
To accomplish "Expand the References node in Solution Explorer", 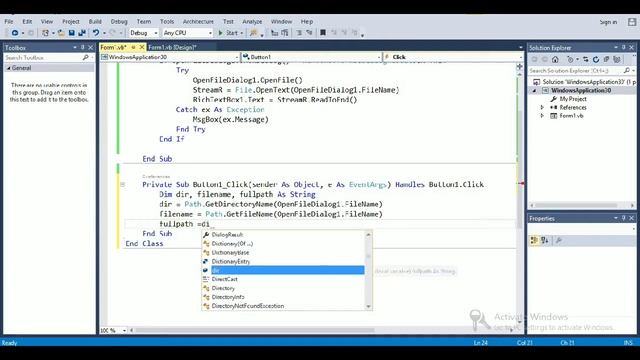I will 542,107.
